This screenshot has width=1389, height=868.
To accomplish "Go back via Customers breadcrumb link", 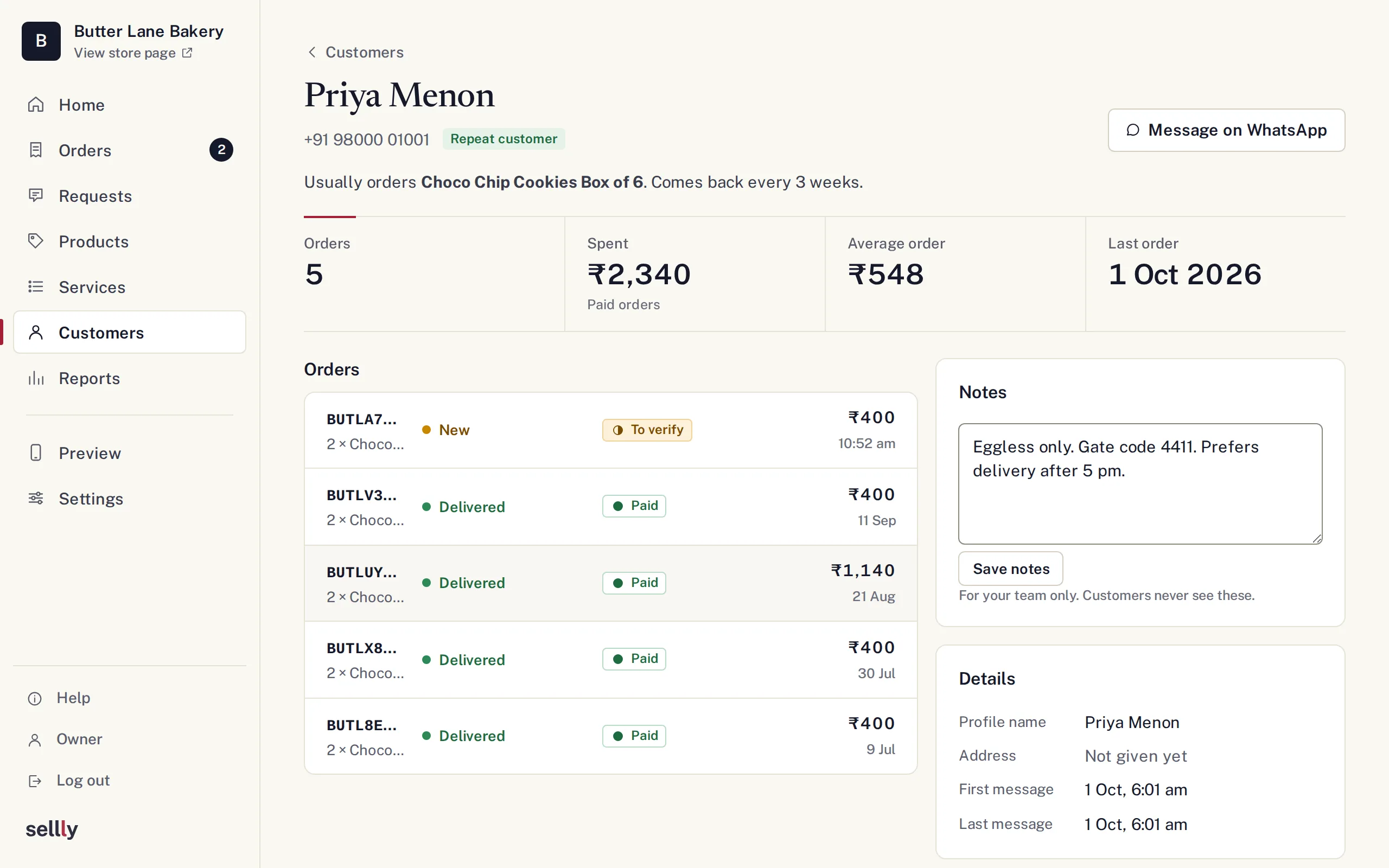I will (x=365, y=52).
